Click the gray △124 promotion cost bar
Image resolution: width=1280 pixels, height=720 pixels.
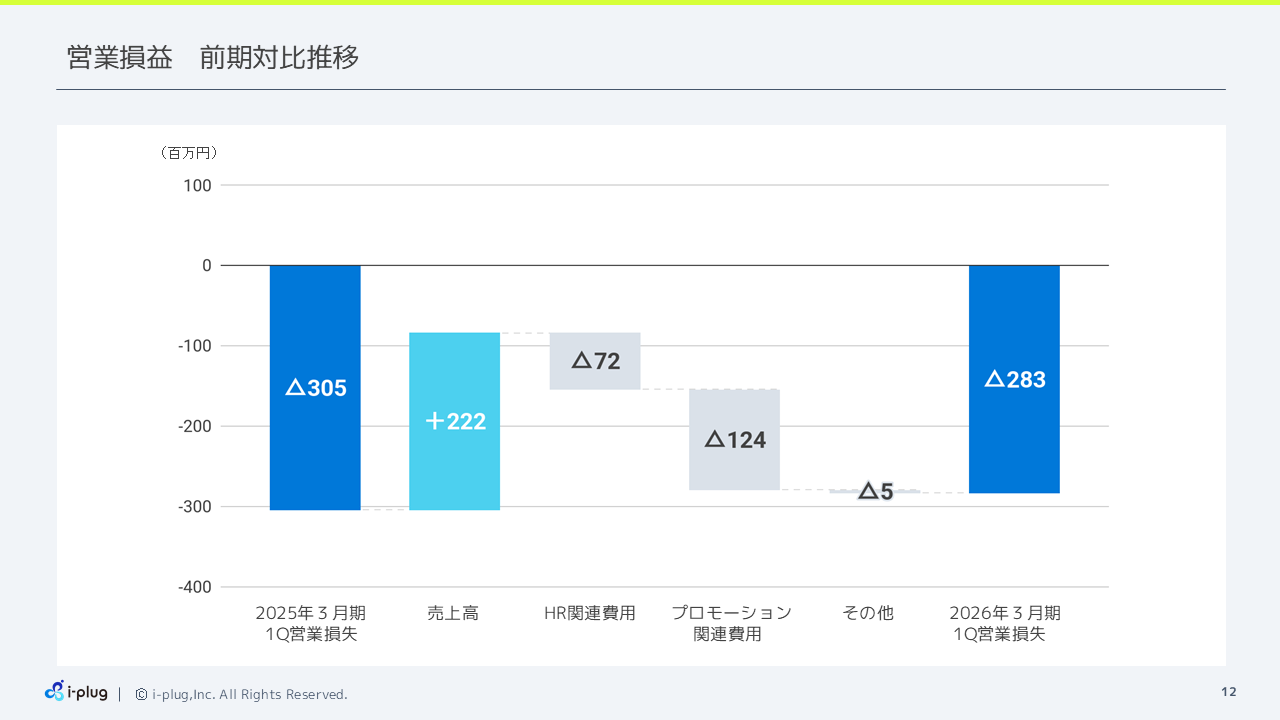point(734,440)
